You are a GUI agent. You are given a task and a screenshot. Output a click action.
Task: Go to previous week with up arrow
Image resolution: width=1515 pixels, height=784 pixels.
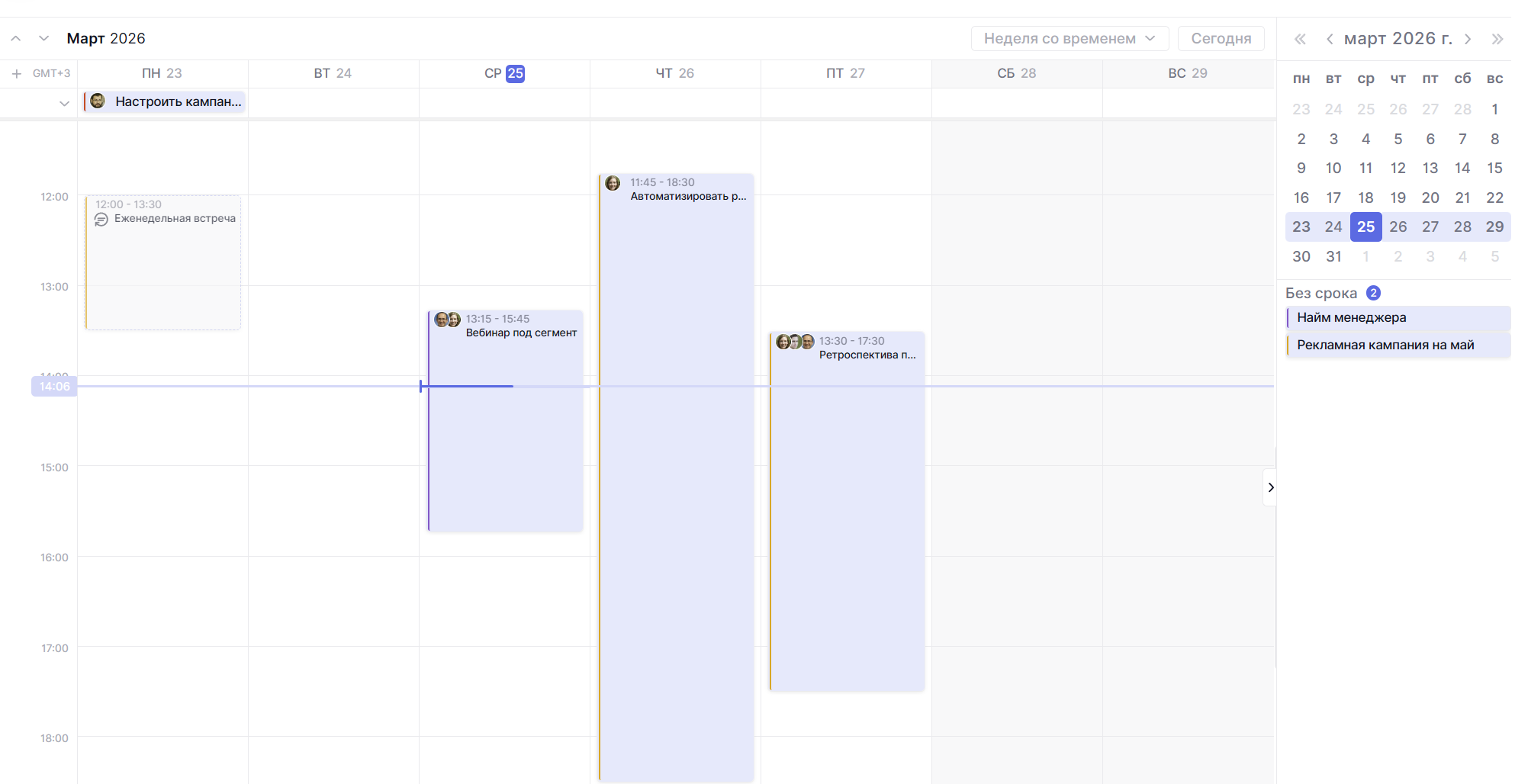click(16, 38)
